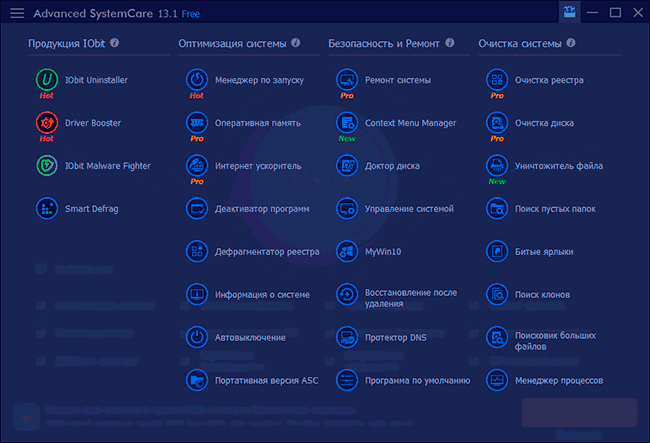Open Восстановление после удаления icon
Image resolution: width=650 pixels, height=443 pixels.
[x=347, y=294]
